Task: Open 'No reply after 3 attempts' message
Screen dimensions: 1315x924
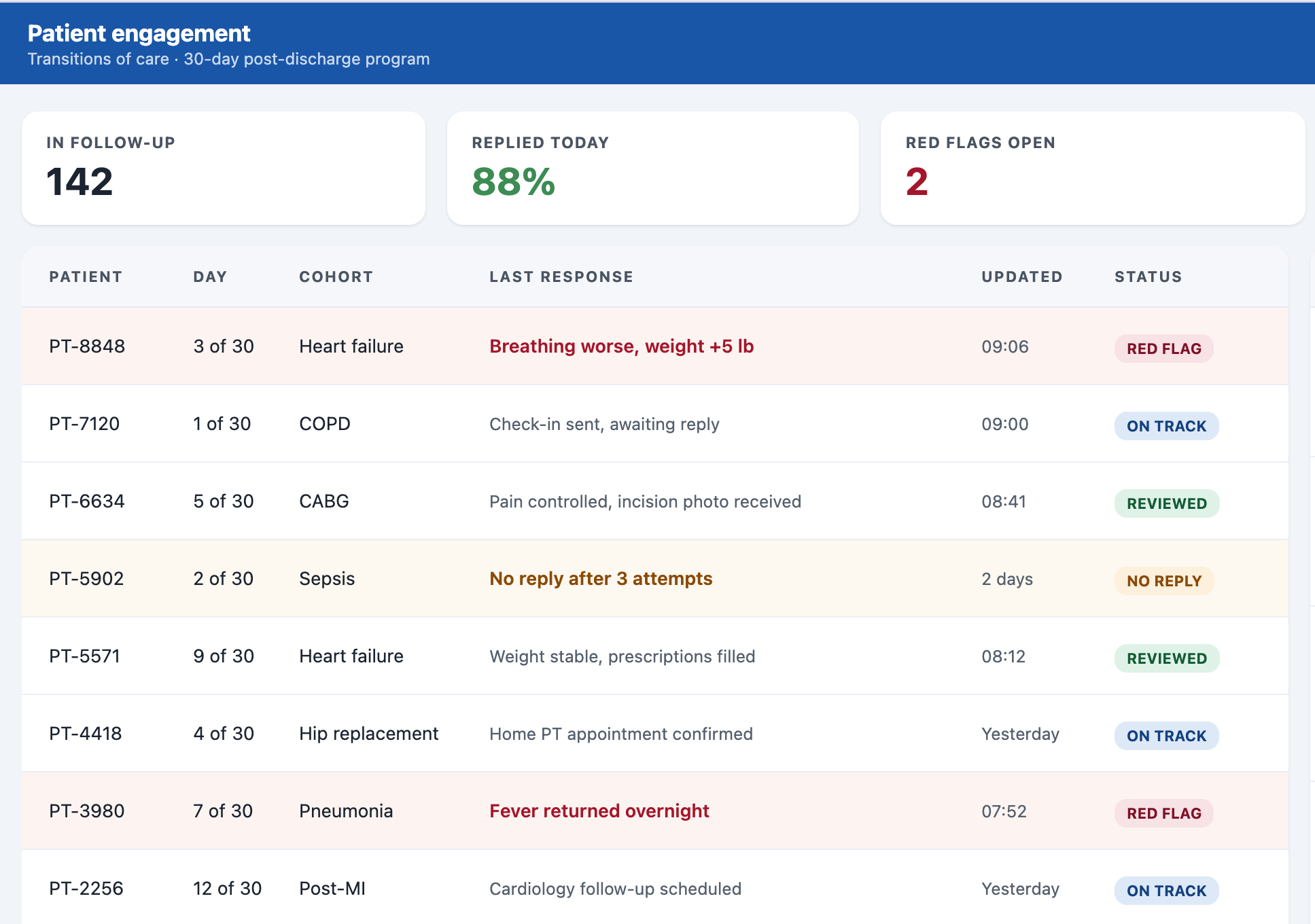Action: tap(601, 579)
